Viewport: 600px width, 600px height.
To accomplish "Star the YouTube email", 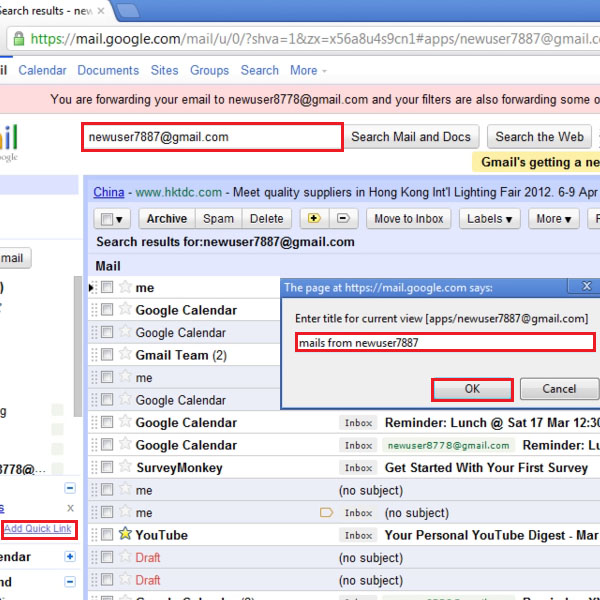I will pos(125,533).
